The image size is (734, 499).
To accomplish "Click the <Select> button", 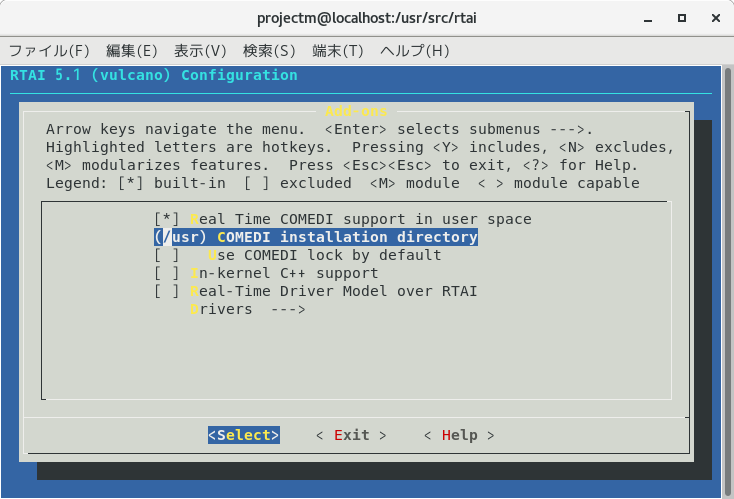I will tap(244, 435).
